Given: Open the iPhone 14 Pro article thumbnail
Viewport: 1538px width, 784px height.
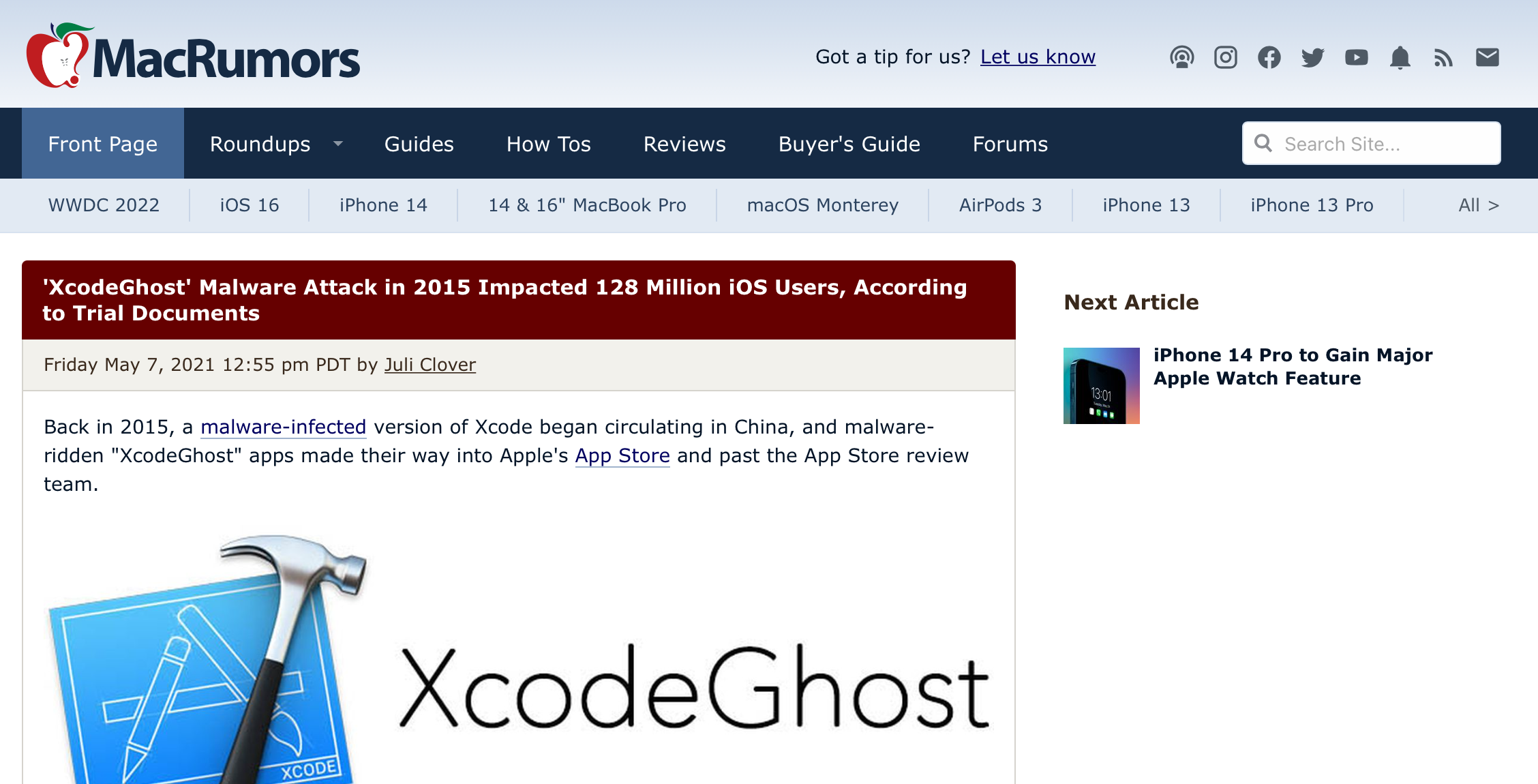Looking at the screenshot, I should 1101,386.
